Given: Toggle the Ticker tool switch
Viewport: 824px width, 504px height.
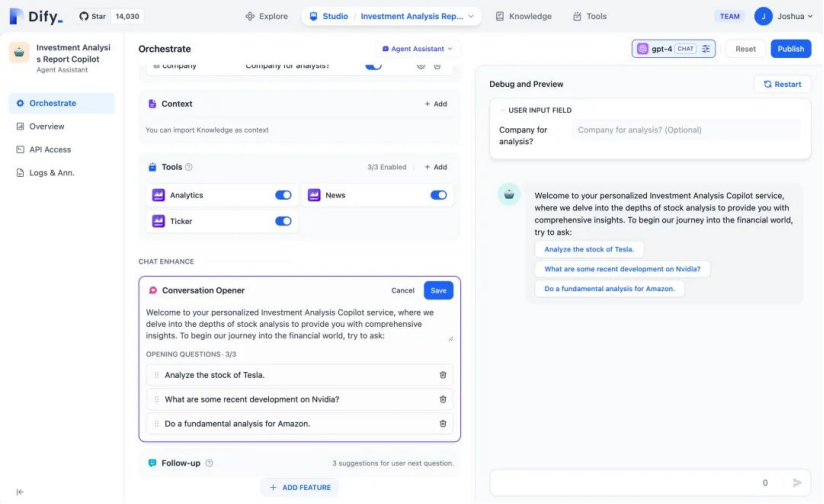Looking at the screenshot, I should pos(283,221).
